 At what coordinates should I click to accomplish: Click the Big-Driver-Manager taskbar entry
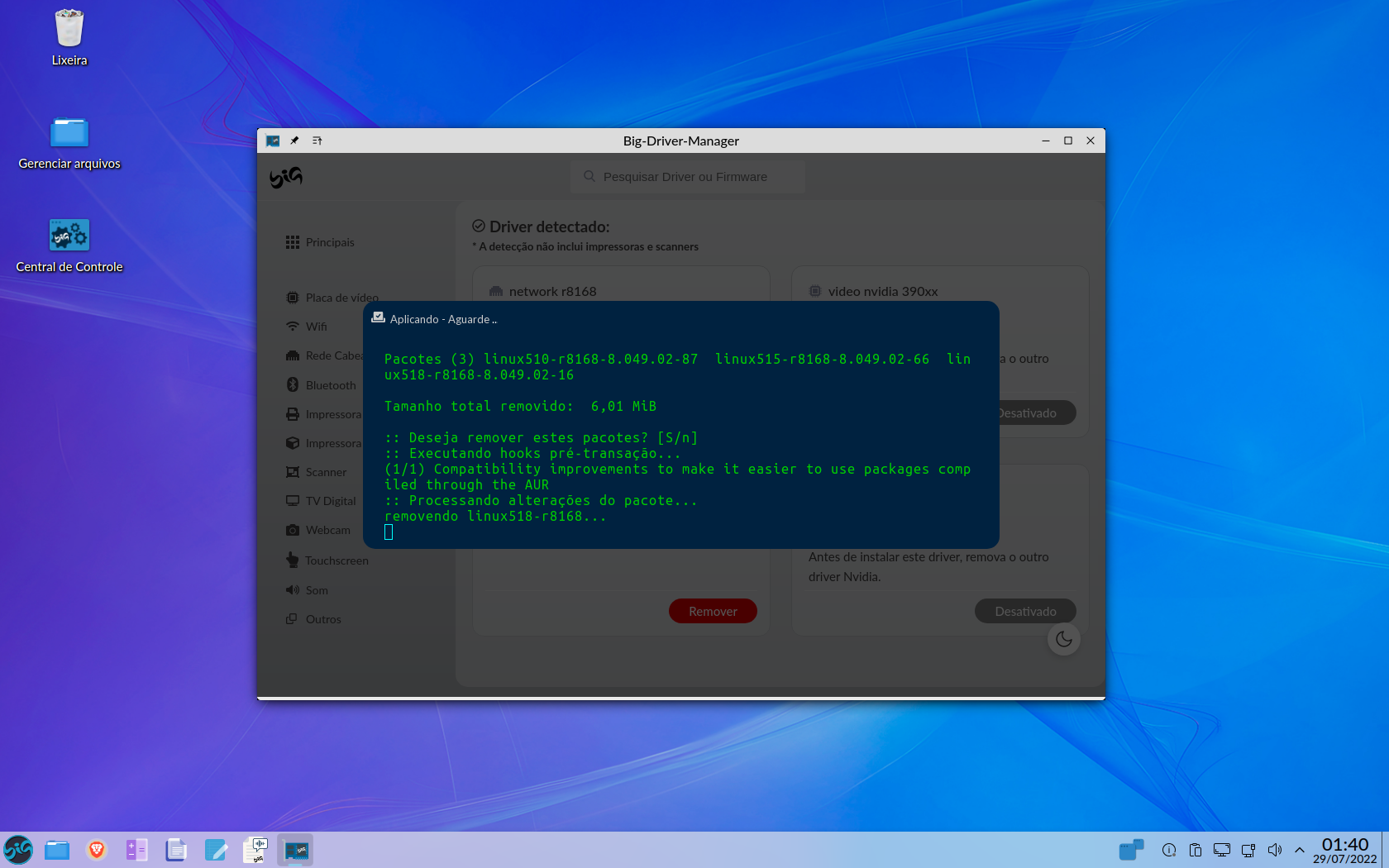[x=295, y=850]
